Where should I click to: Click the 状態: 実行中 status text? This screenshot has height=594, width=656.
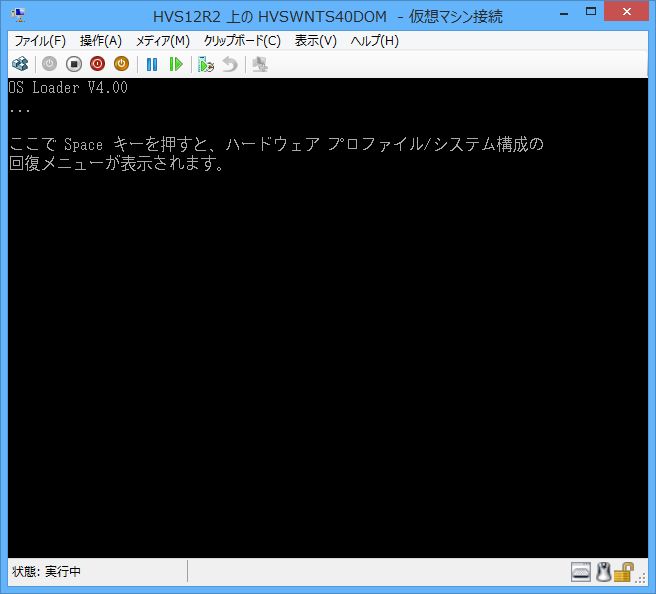click(x=46, y=571)
